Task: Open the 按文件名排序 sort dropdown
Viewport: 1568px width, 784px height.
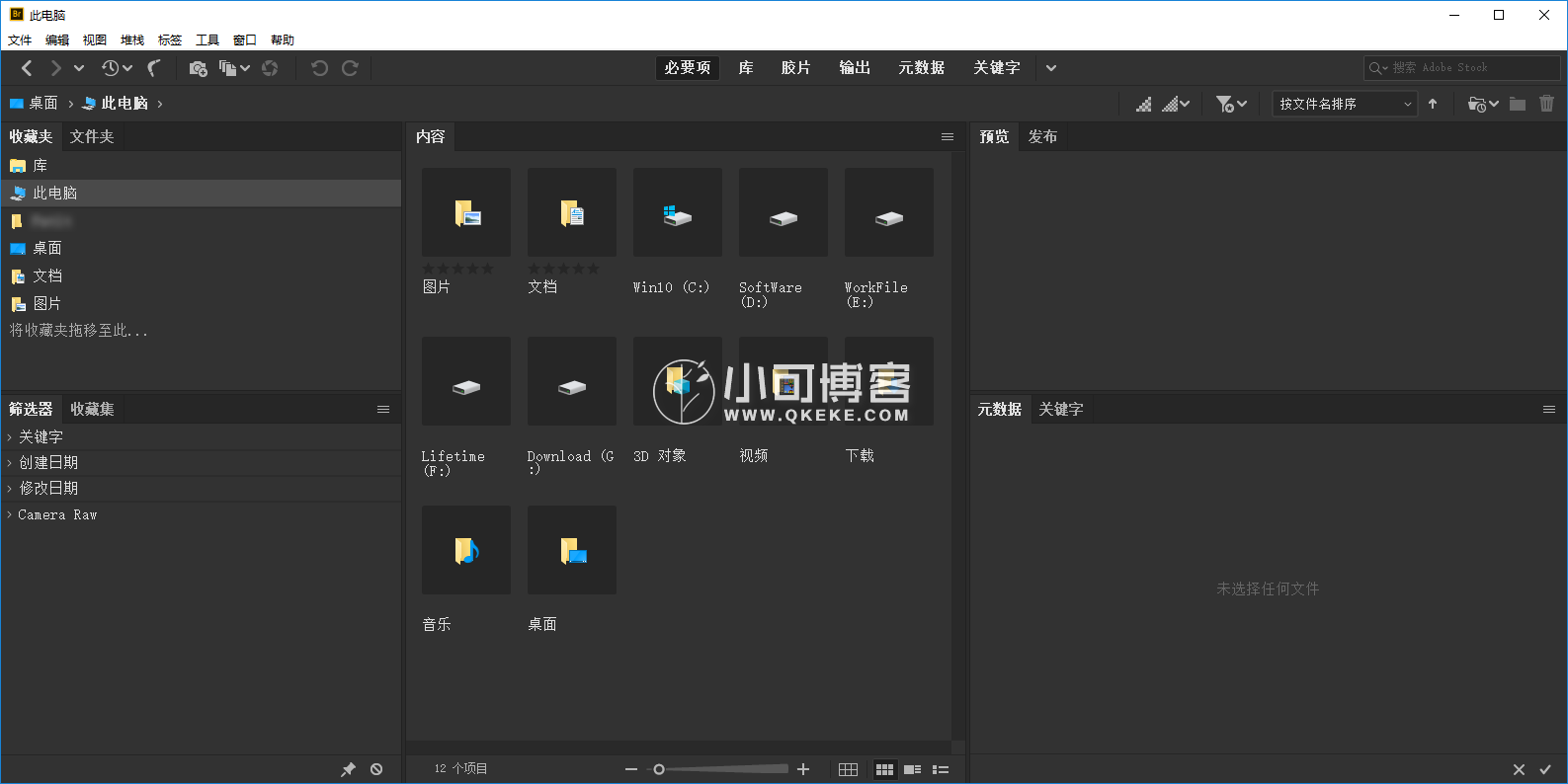Action: (x=1345, y=104)
